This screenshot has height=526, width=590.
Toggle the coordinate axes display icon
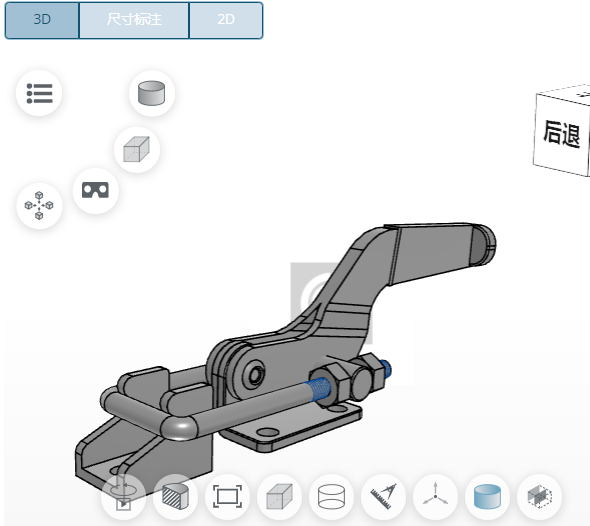coord(435,497)
